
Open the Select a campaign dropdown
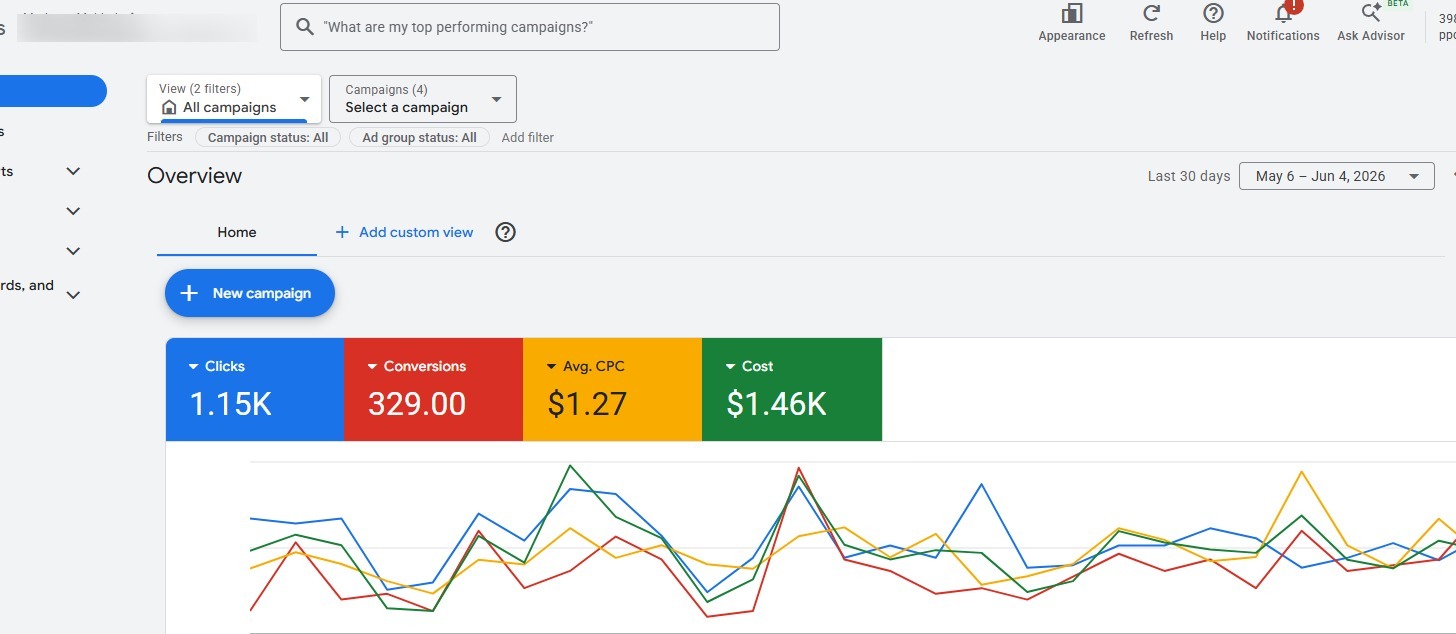pyautogui.click(x=423, y=99)
